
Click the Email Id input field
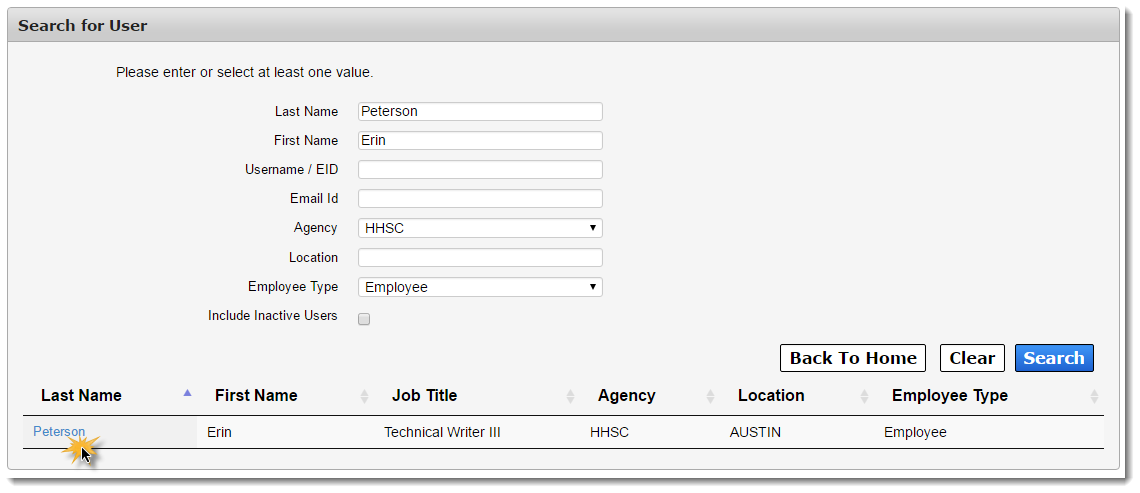(481, 199)
